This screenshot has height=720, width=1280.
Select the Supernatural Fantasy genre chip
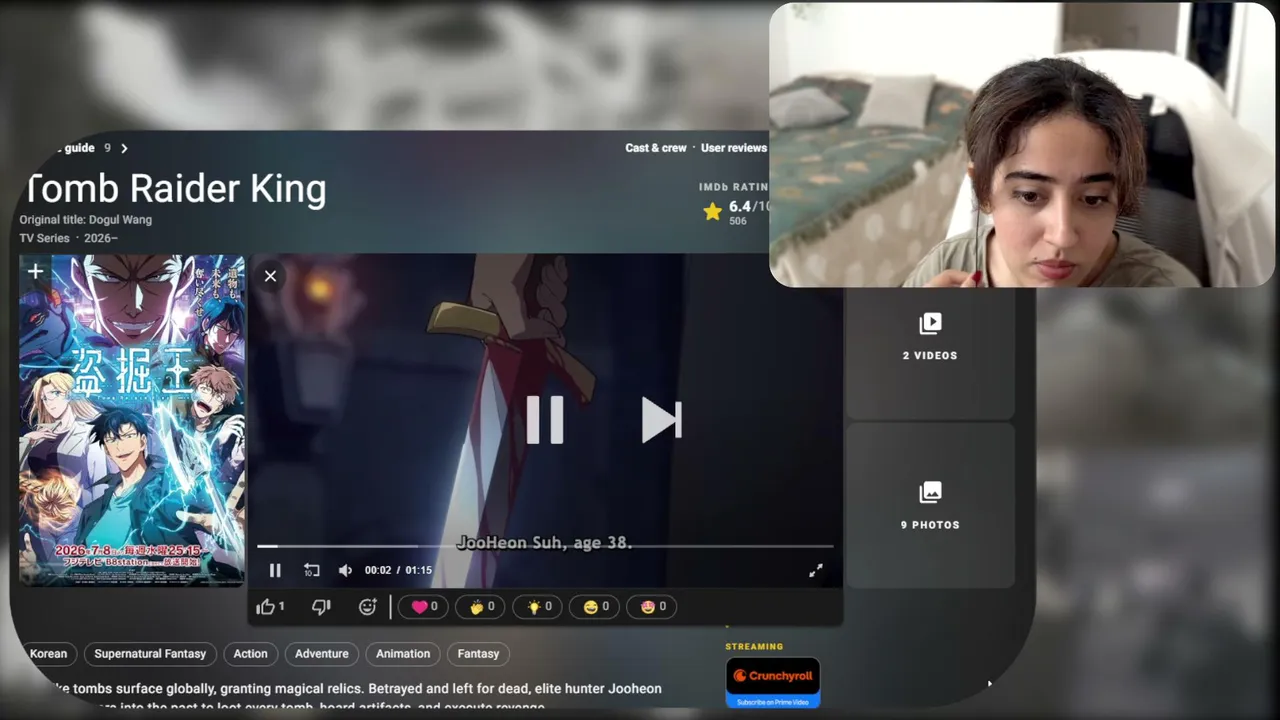point(150,654)
